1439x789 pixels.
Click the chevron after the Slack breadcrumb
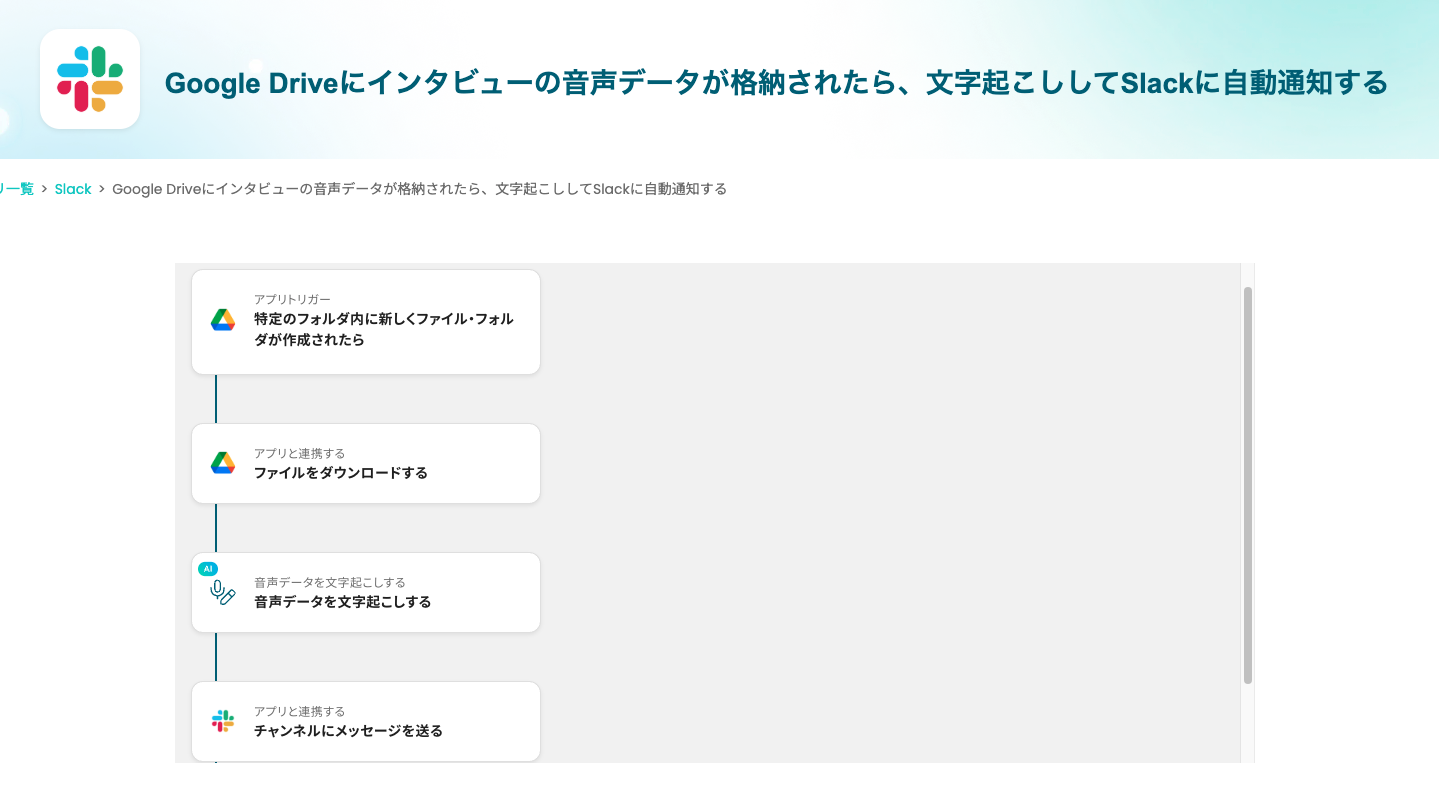(x=100, y=188)
